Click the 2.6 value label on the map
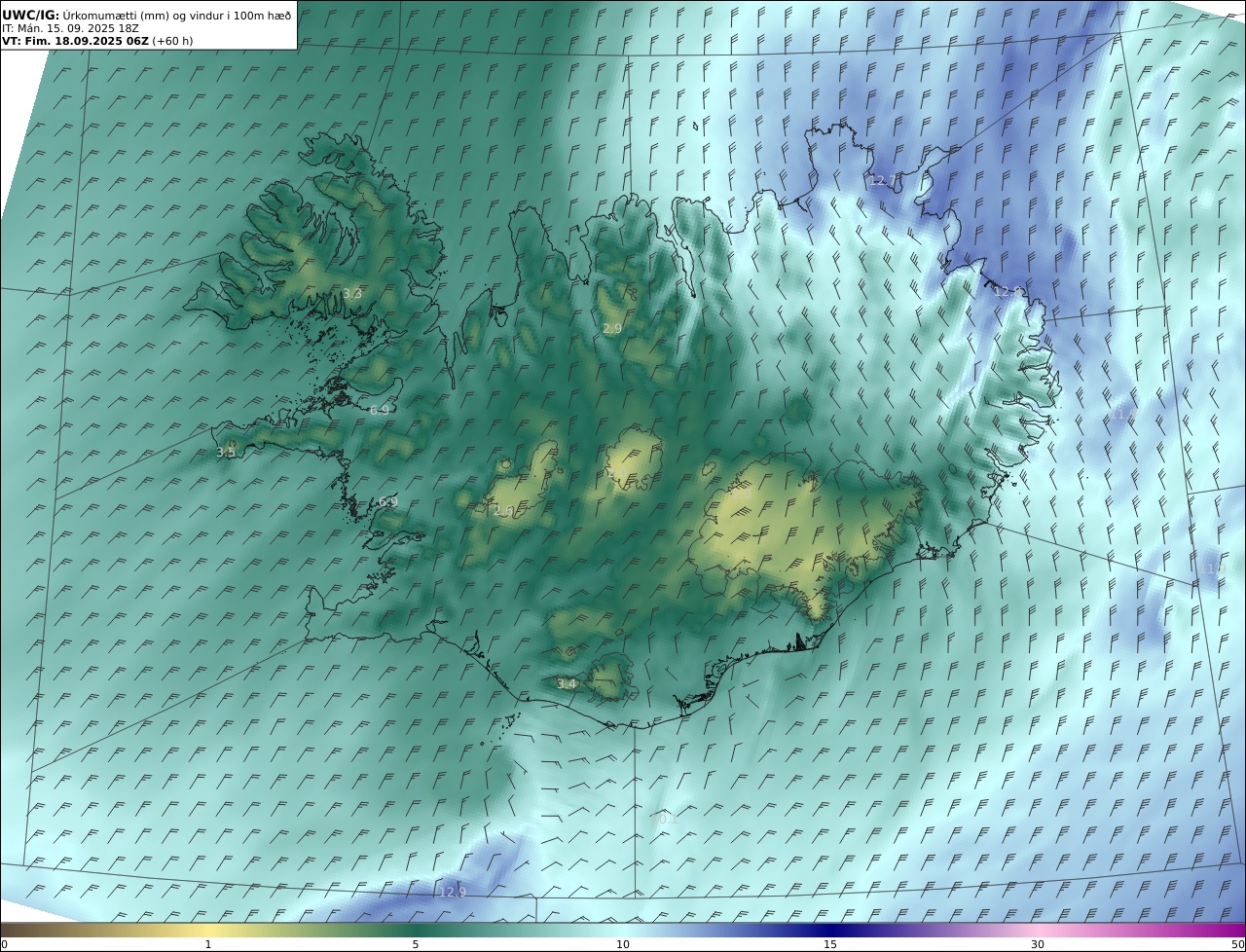 [504, 510]
